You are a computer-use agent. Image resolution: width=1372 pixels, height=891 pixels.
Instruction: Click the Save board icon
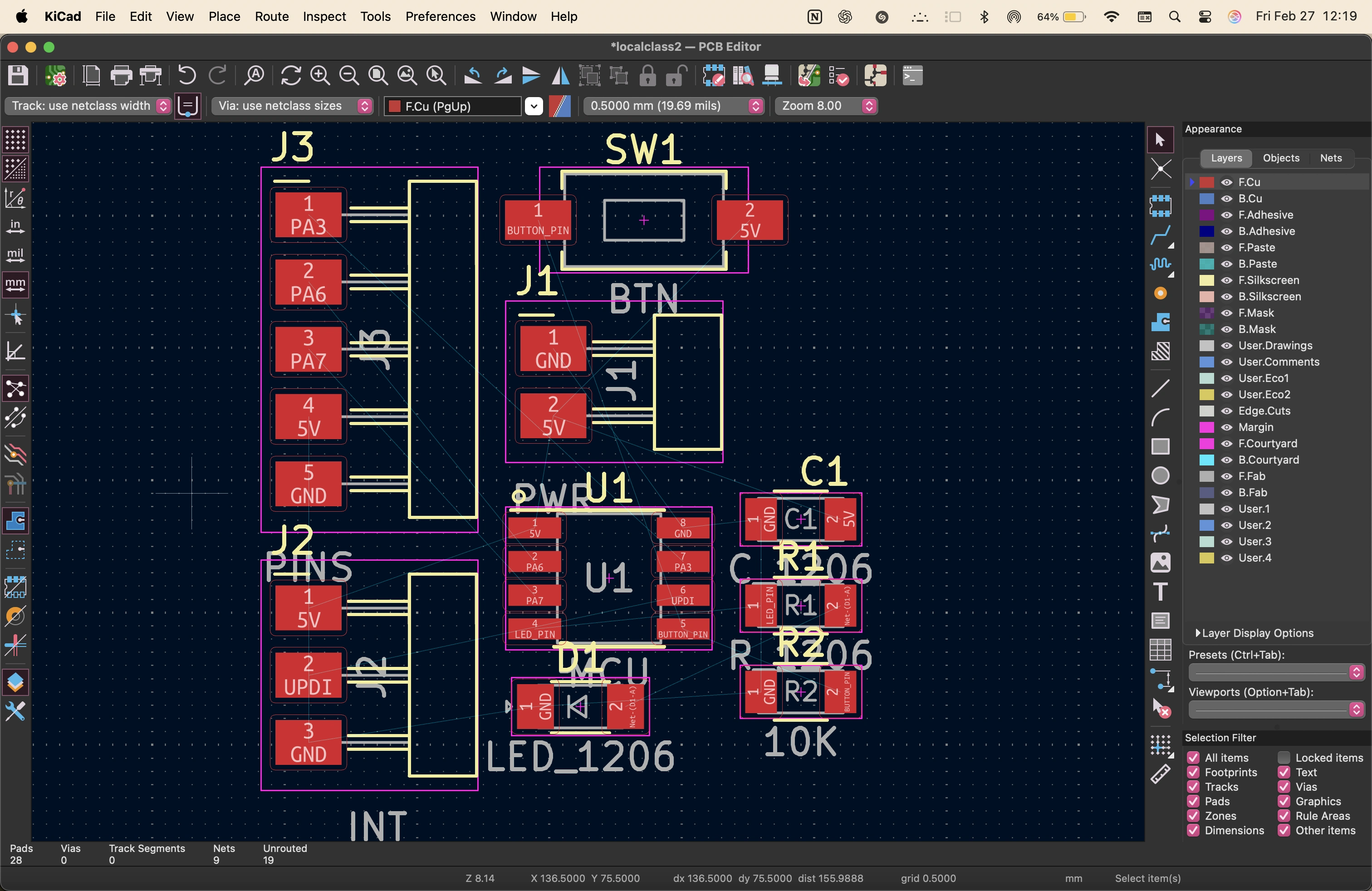coord(18,75)
